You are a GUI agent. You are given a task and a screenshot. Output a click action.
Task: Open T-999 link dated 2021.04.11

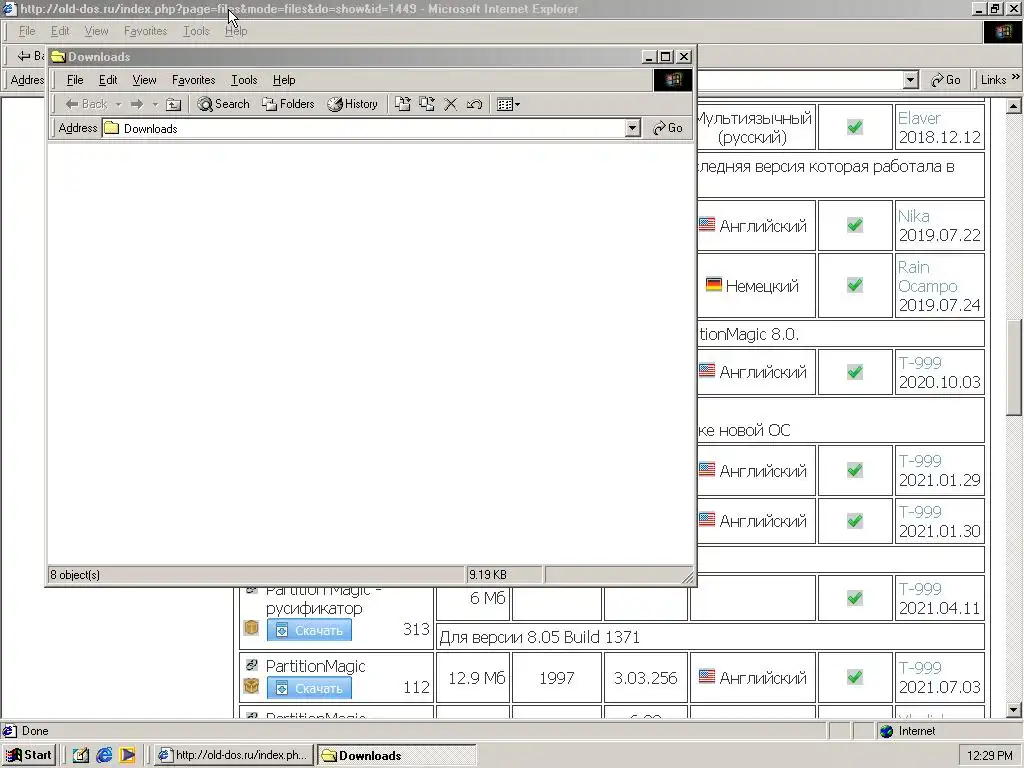tap(920, 589)
